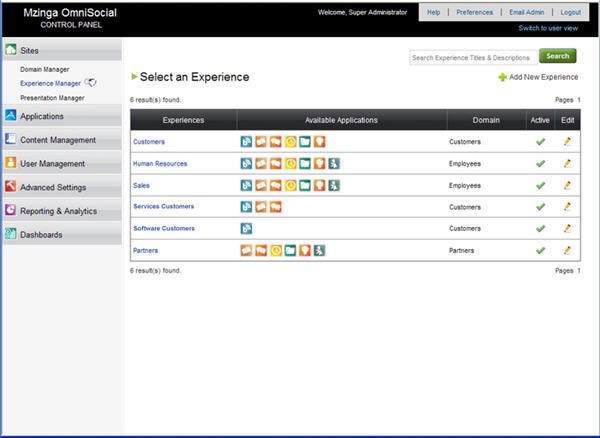Click the blue blog icon in Human Resources row

pos(246,164)
